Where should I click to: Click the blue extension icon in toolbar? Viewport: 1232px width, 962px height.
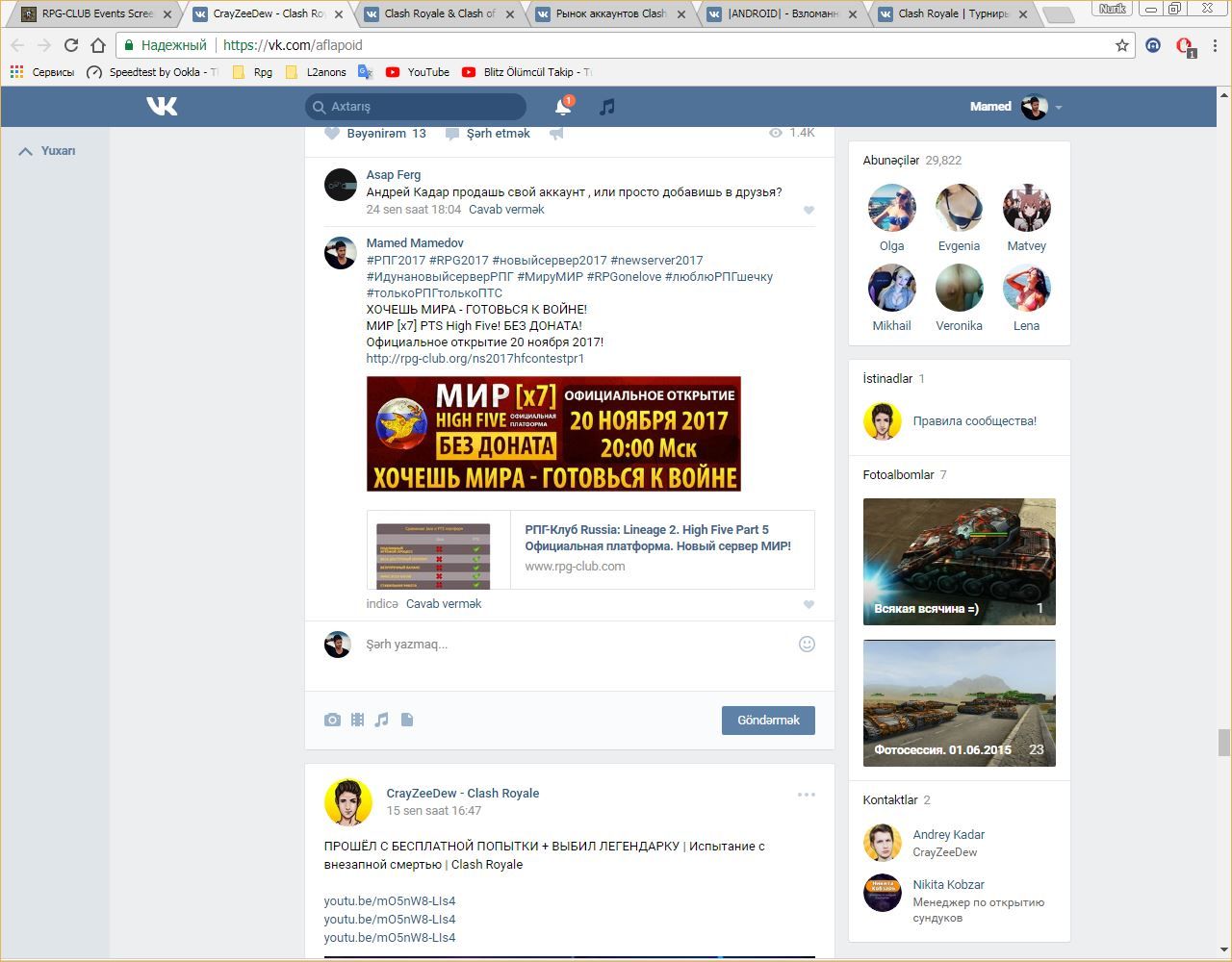[x=1153, y=45]
